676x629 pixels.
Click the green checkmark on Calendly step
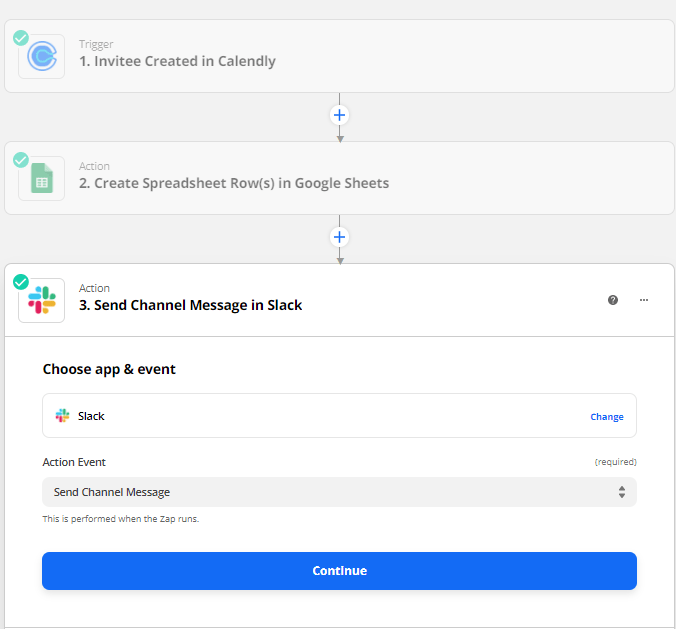tap(21, 38)
